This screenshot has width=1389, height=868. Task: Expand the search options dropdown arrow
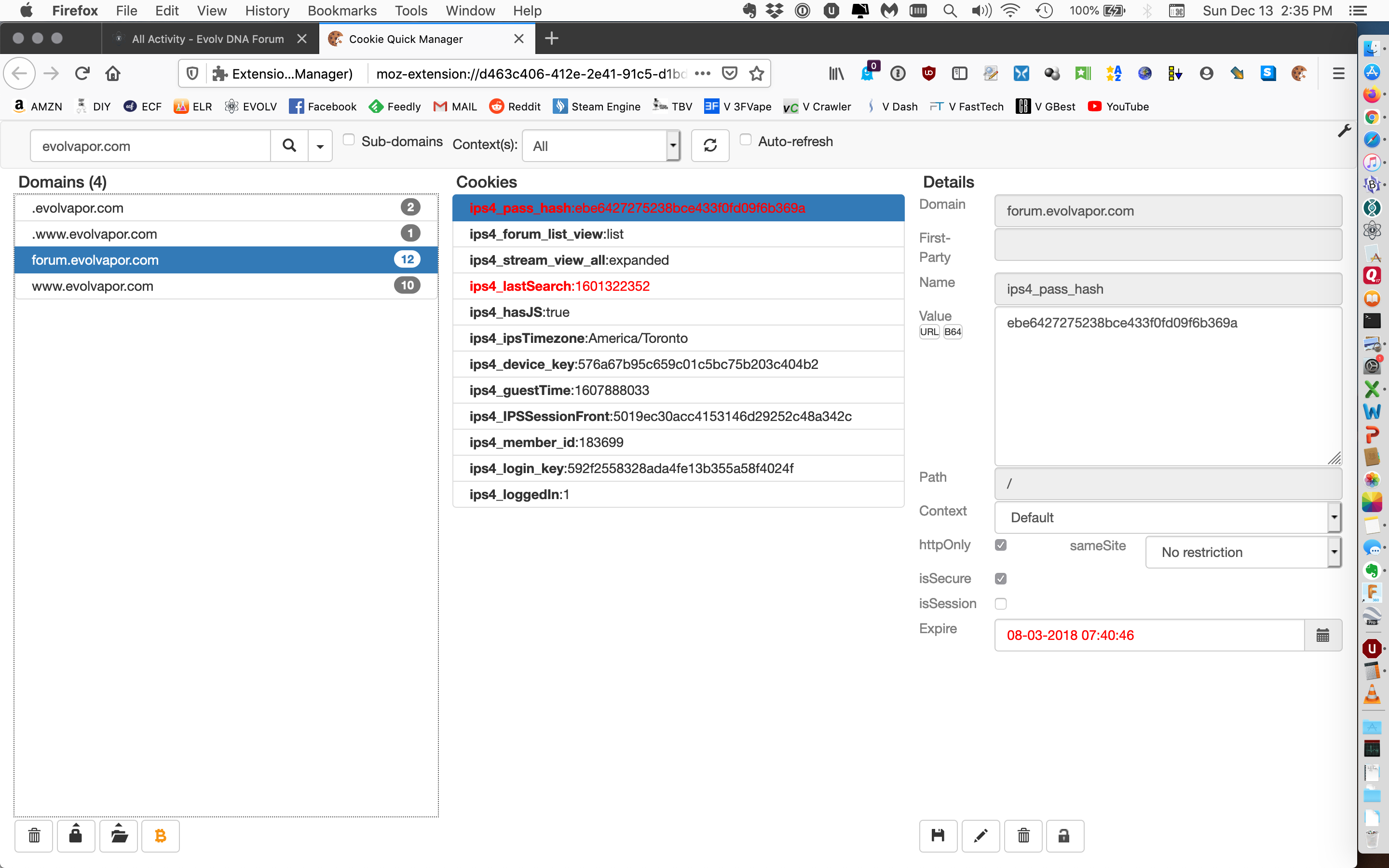[320, 146]
